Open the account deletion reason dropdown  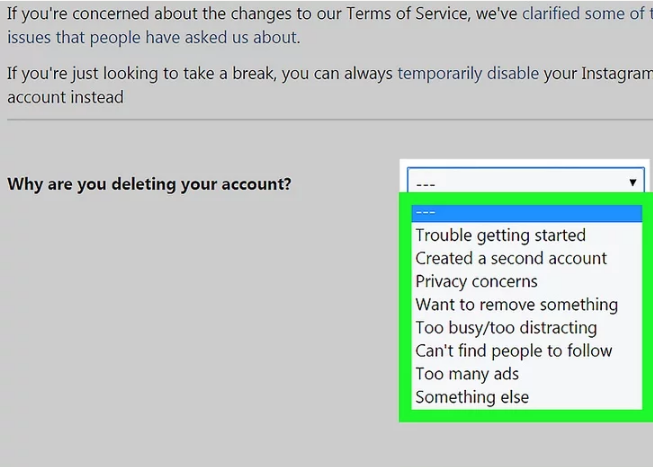tap(524, 182)
